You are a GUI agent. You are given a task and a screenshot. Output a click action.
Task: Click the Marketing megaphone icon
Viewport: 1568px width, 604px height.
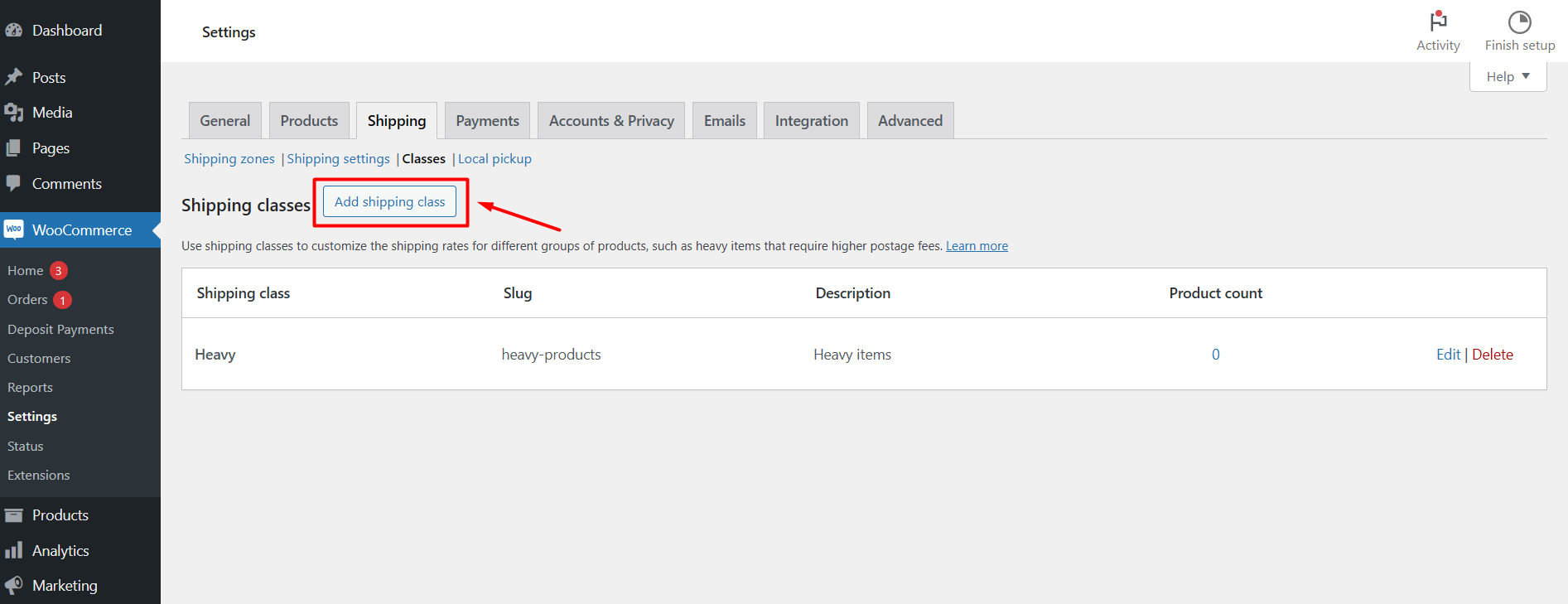(13, 585)
